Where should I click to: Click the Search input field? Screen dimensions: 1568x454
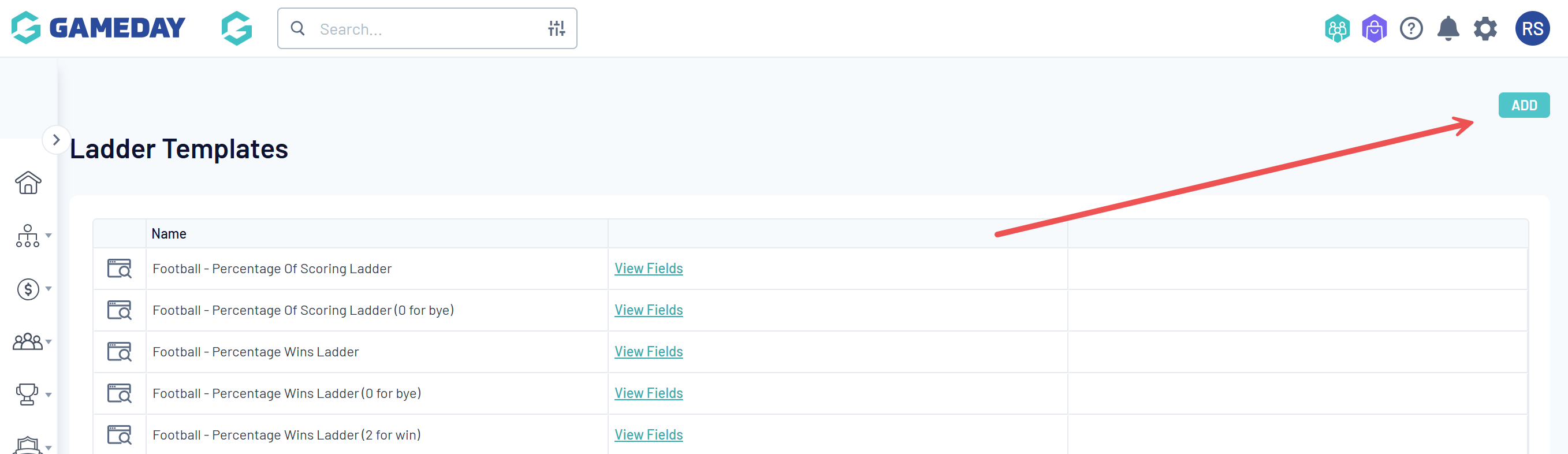coord(427,29)
